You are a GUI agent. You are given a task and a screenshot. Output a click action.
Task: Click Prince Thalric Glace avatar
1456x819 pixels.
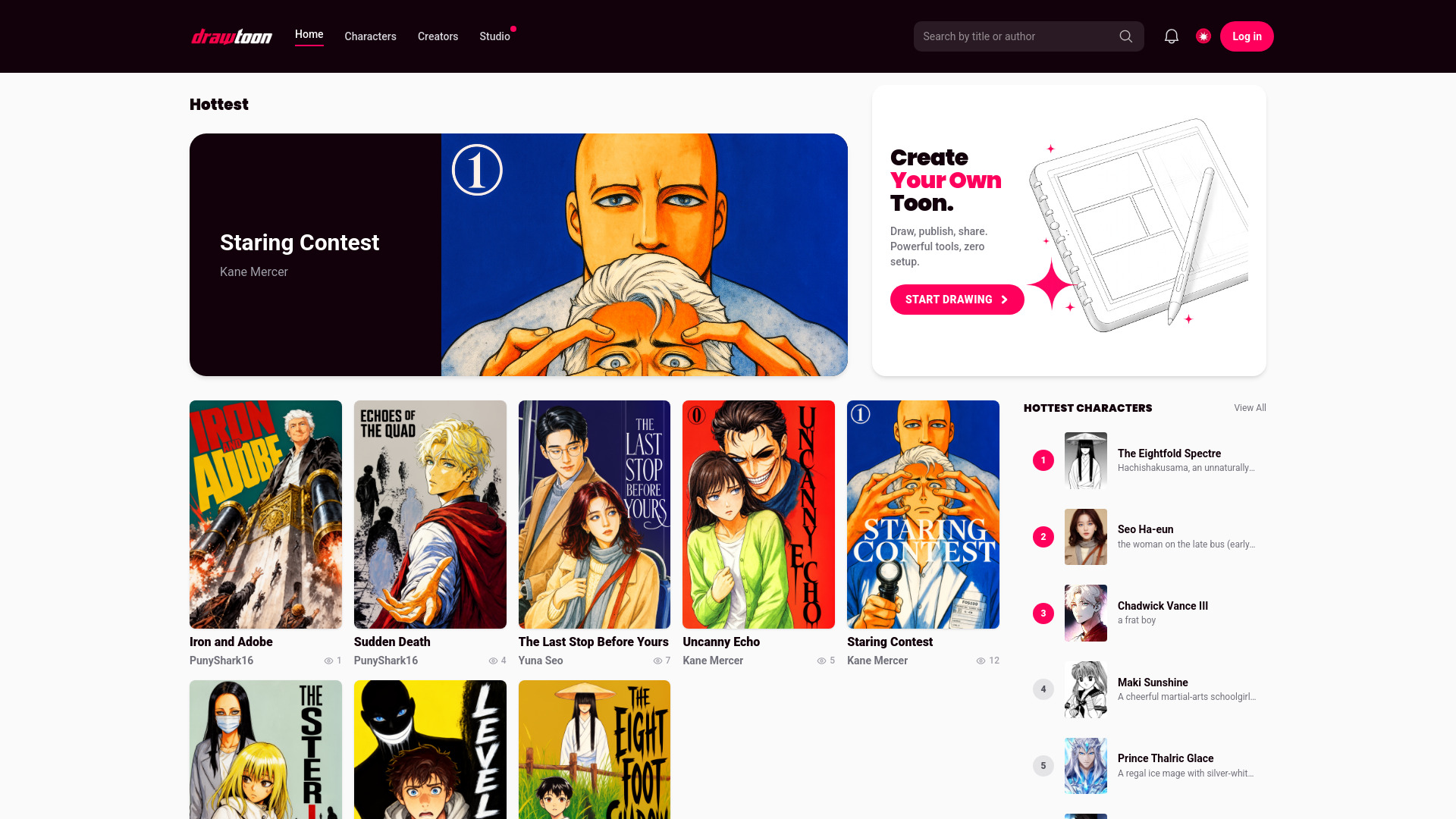(x=1086, y=766)
